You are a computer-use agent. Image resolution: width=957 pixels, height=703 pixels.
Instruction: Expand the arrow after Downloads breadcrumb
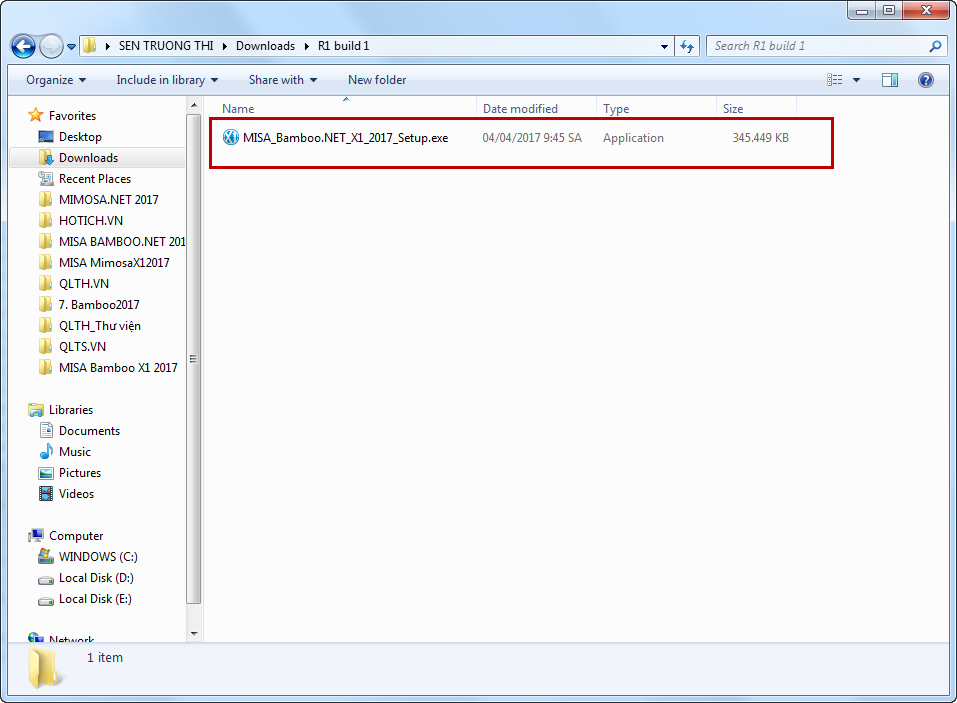[x=306, y=46]
